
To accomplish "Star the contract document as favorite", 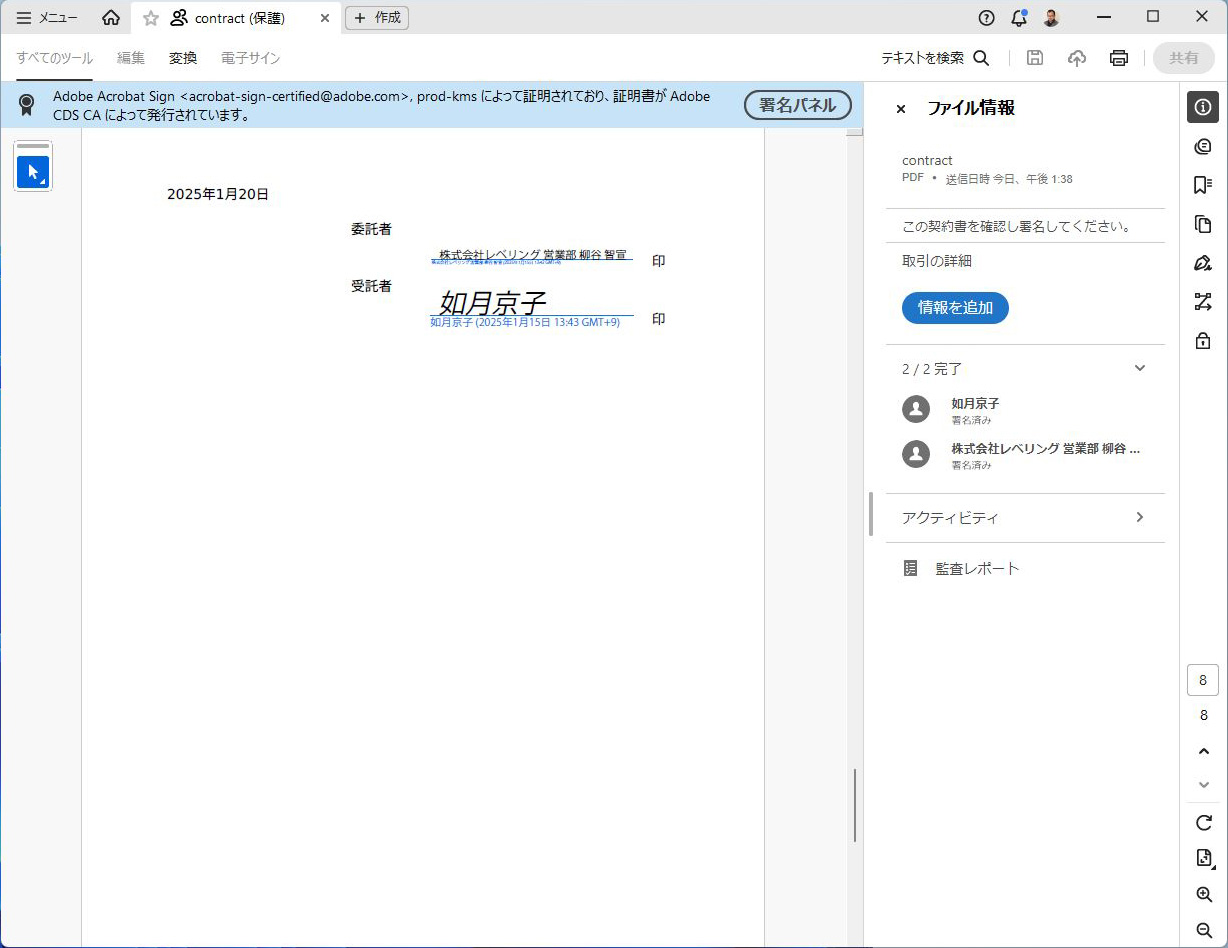I will pyautogui.click(x=151, y=18).
